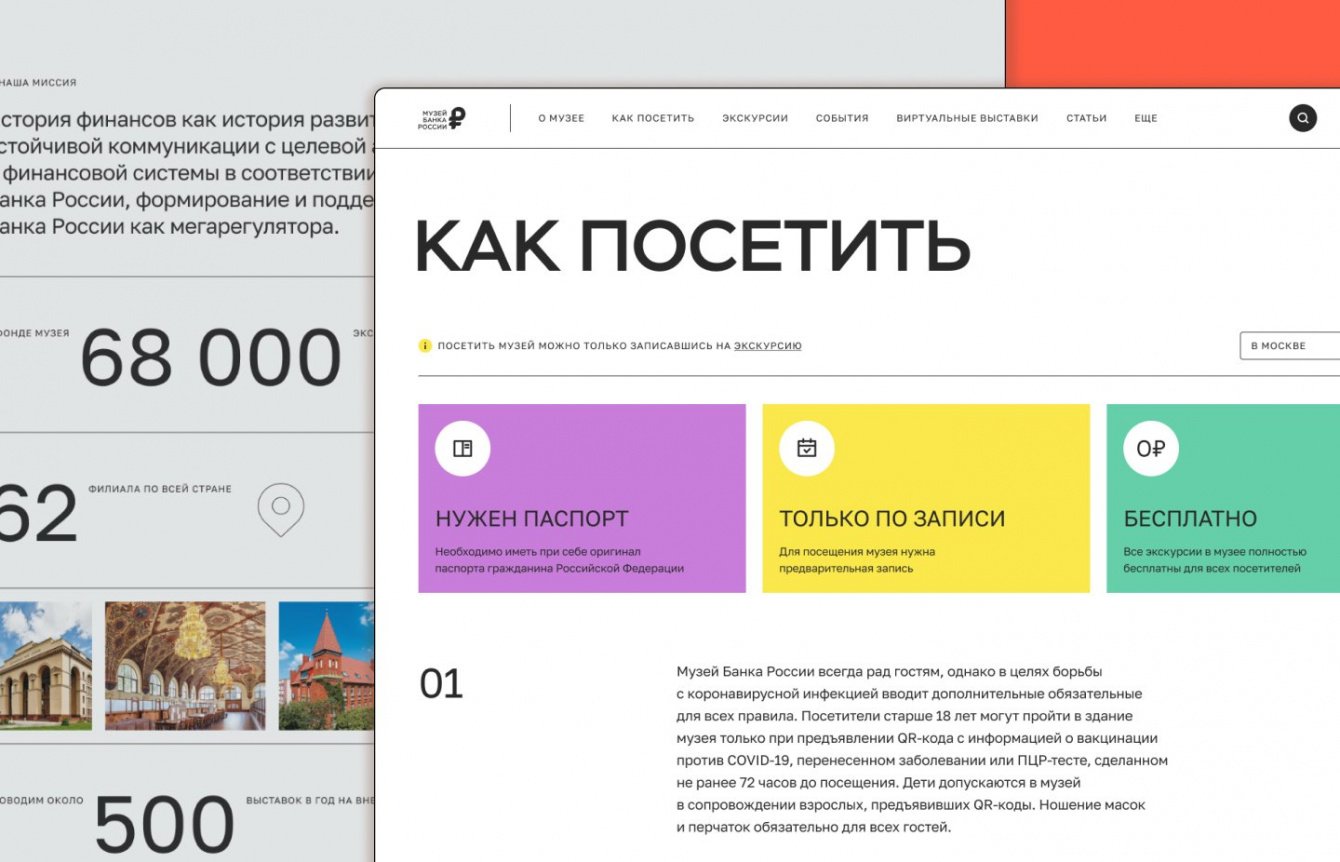Screen dimensions: 1340x862
Task: Follow the underlined ЭКСКУРСИЮ link
Action: coord(768,346)
